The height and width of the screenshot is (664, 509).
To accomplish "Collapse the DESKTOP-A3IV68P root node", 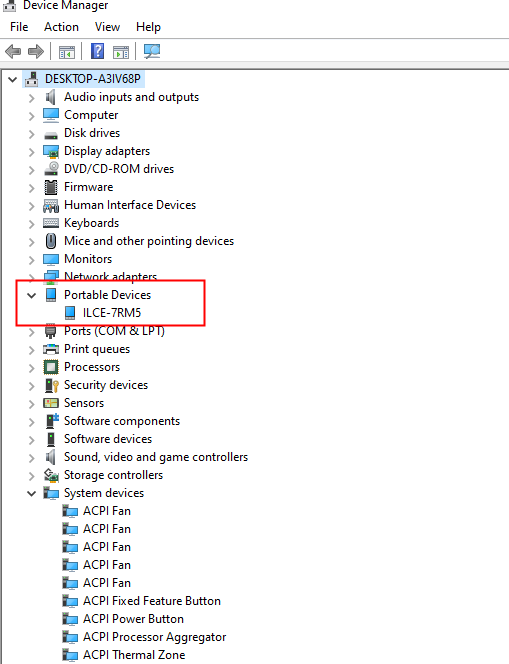I will [x=12, y=79].
